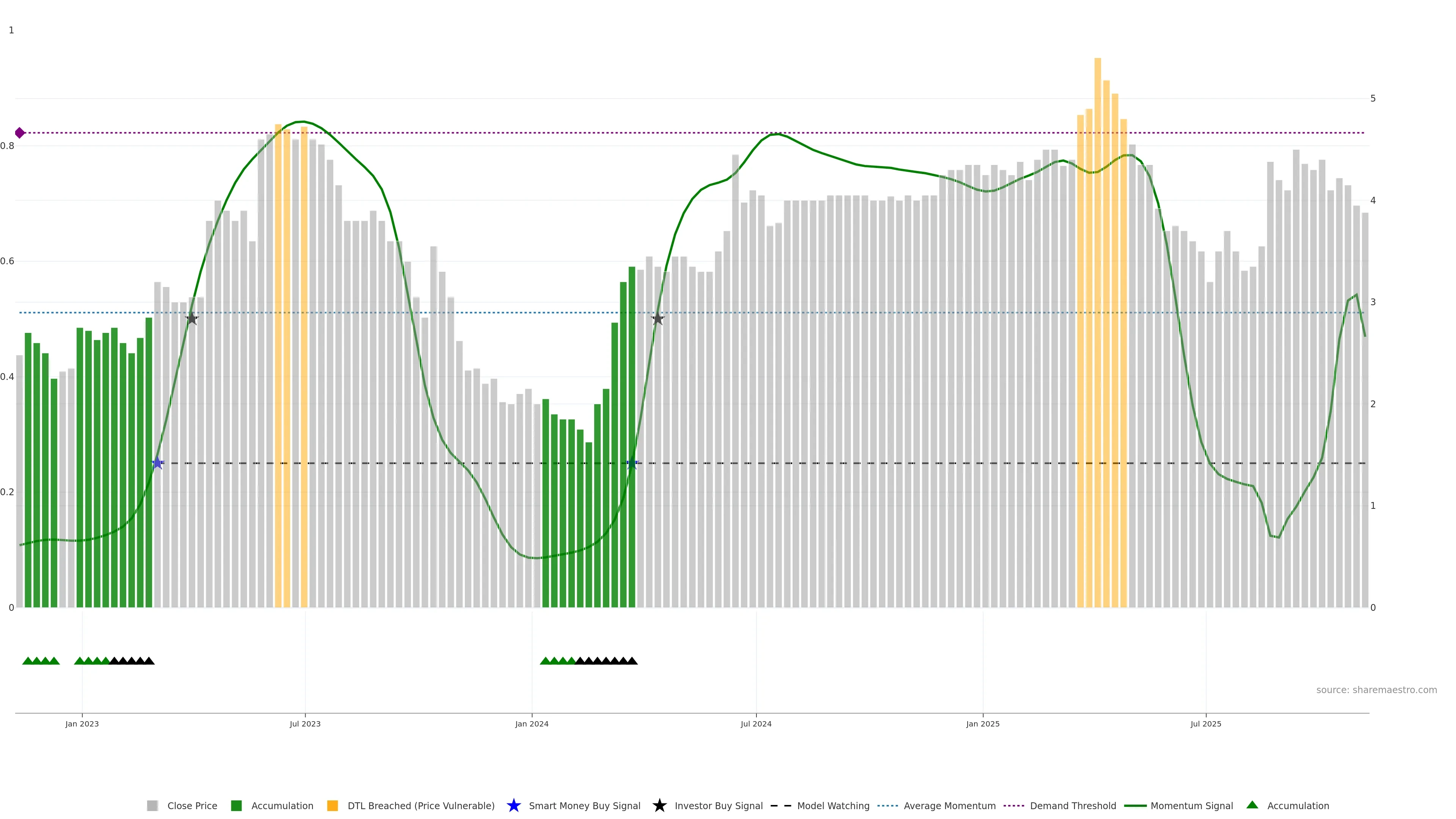Click the Momentum Signal legend label

(1191, 806)
